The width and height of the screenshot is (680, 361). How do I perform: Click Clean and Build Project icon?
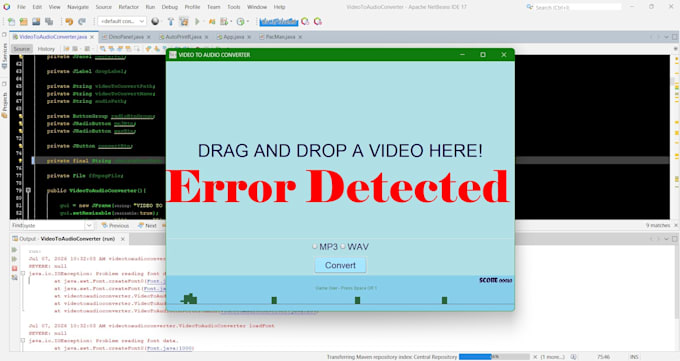(x=184, y=21)
